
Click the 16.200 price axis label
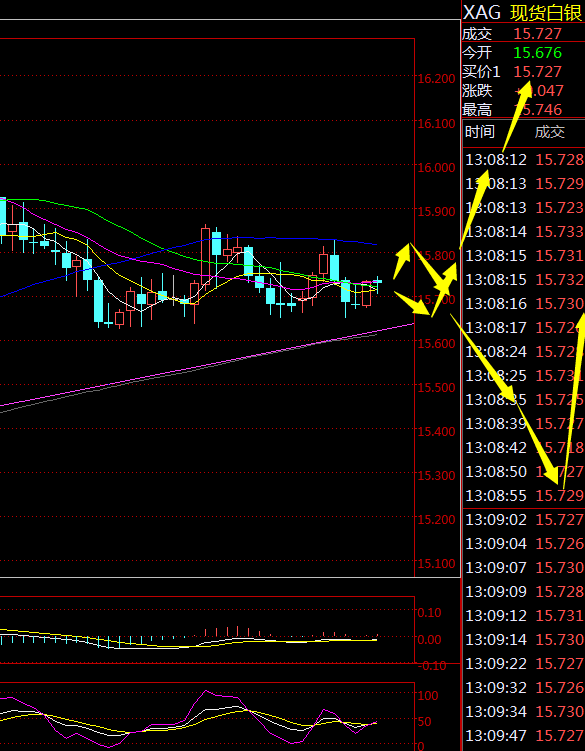(x=436, y=79)
